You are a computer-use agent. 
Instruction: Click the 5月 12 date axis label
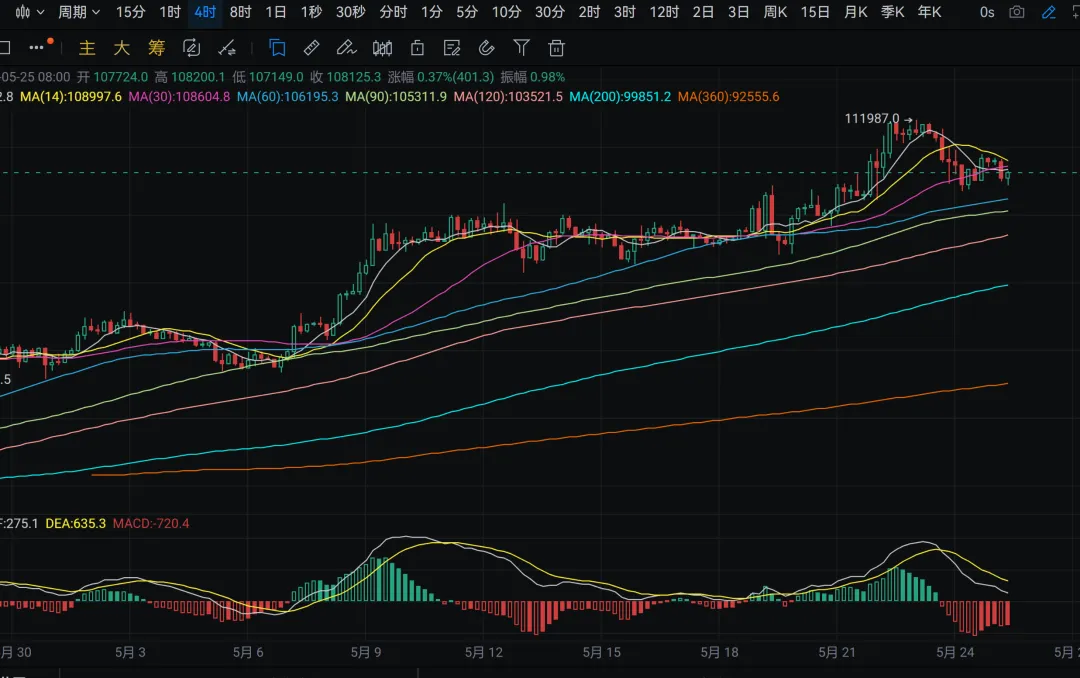[x=484, y=653]
